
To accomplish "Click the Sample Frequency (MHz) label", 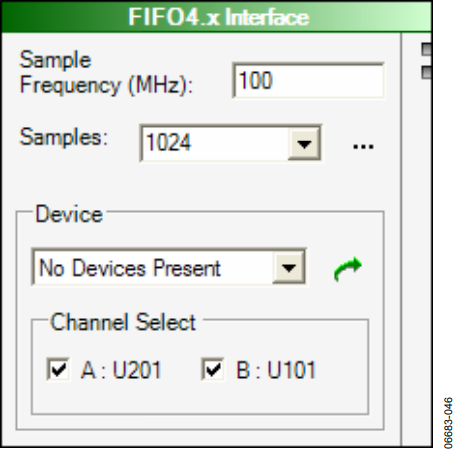I will click(x=106, y=72).
